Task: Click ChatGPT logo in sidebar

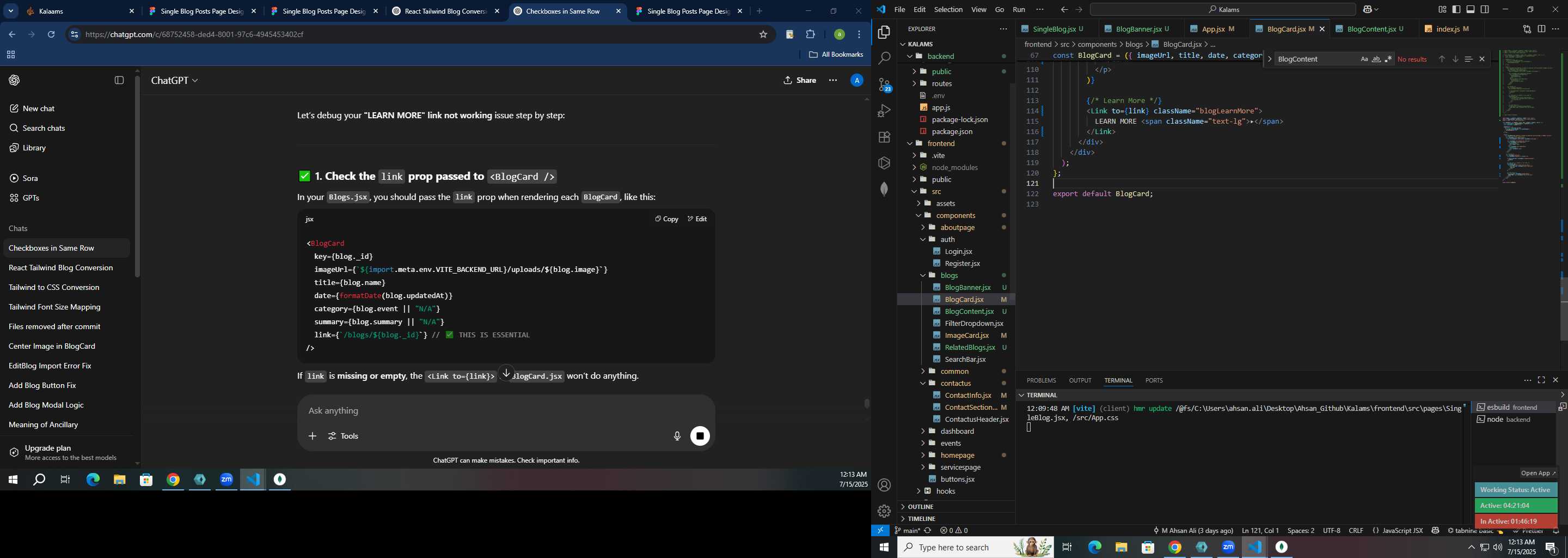Action: tap(15, 81)
